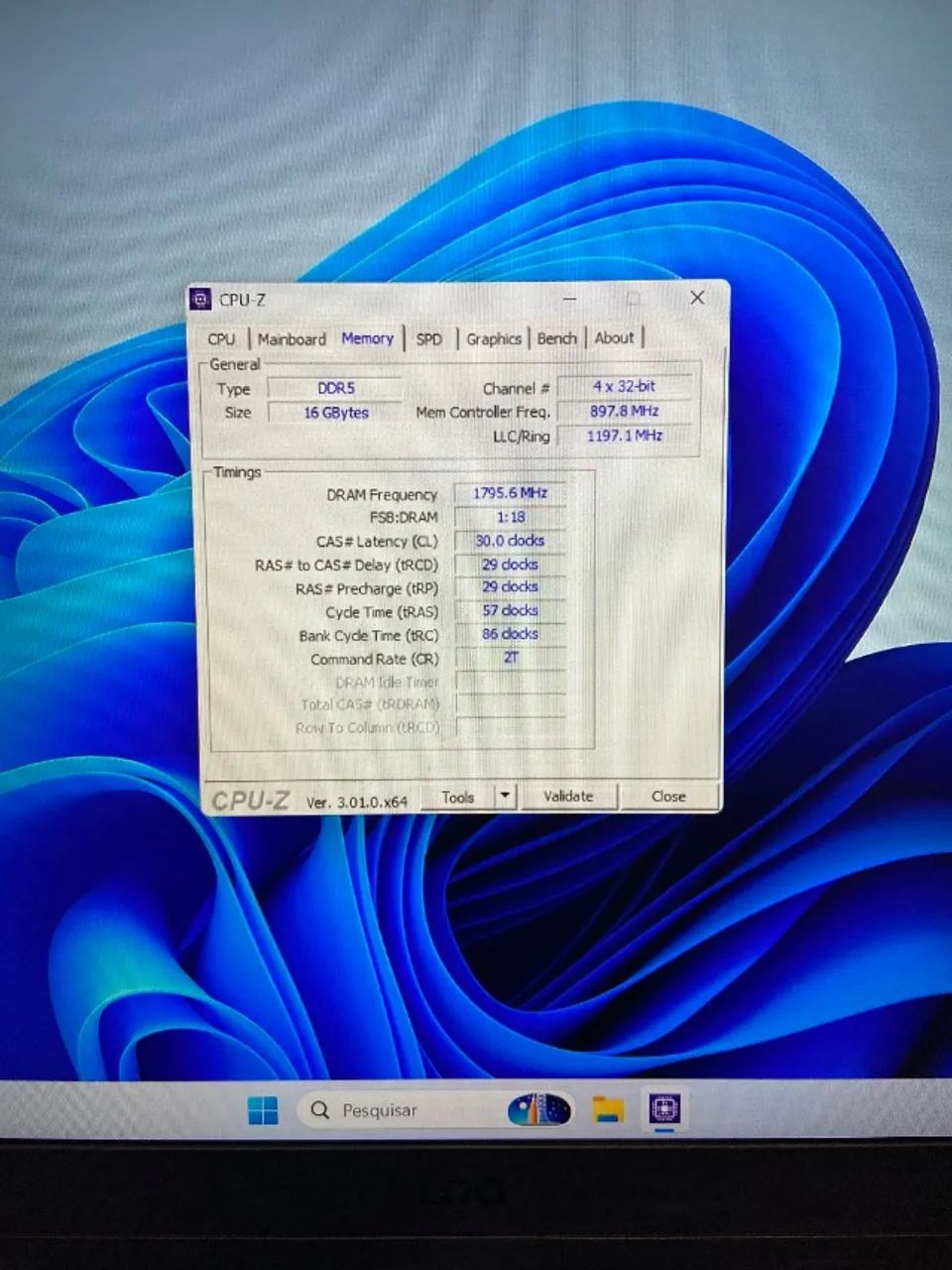This screenshot has width=952, height=1270.
Task: Click the search magnifier icon in taskbar
Action: click(x=319, y=1110)
